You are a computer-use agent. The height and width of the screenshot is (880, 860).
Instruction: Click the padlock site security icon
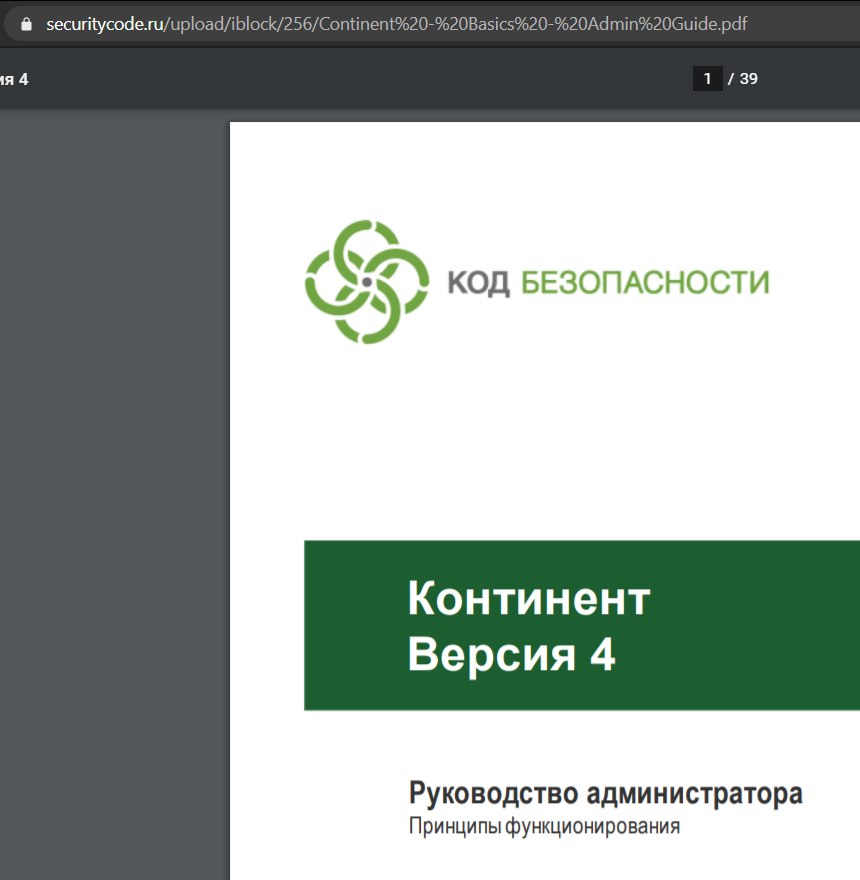point(26,24)
